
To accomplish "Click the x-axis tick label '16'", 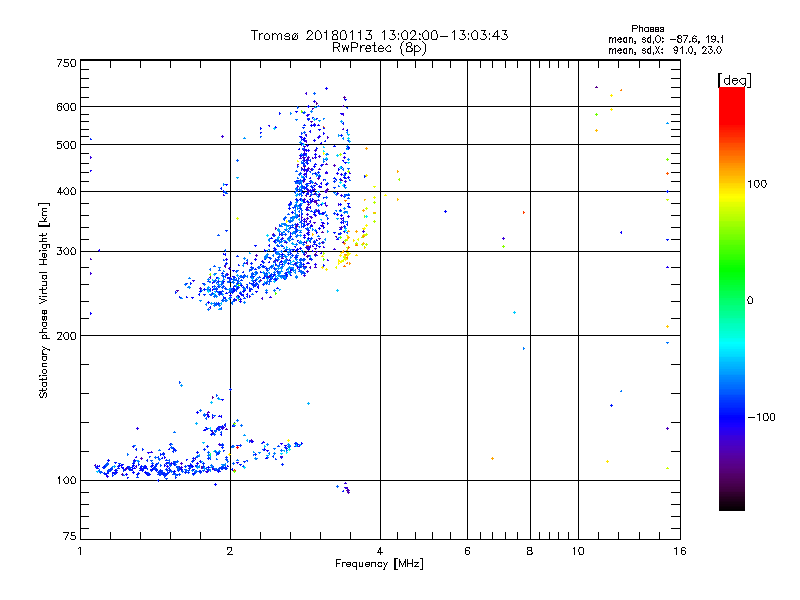I will click(680, 551).
